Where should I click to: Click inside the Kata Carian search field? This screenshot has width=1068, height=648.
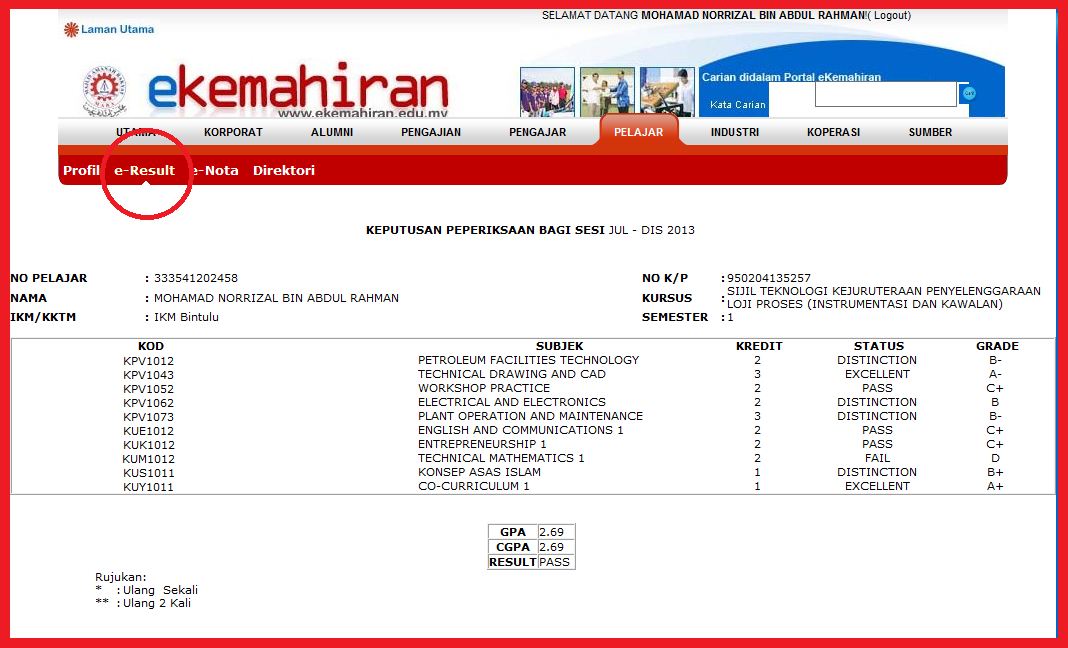pos(886,94)
